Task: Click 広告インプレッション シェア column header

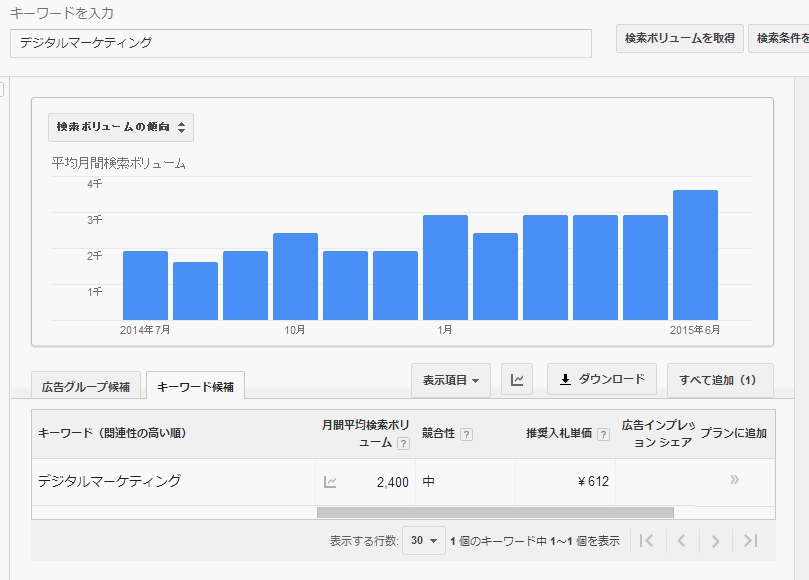Action: pyautogui.click(x=658, y=433)
